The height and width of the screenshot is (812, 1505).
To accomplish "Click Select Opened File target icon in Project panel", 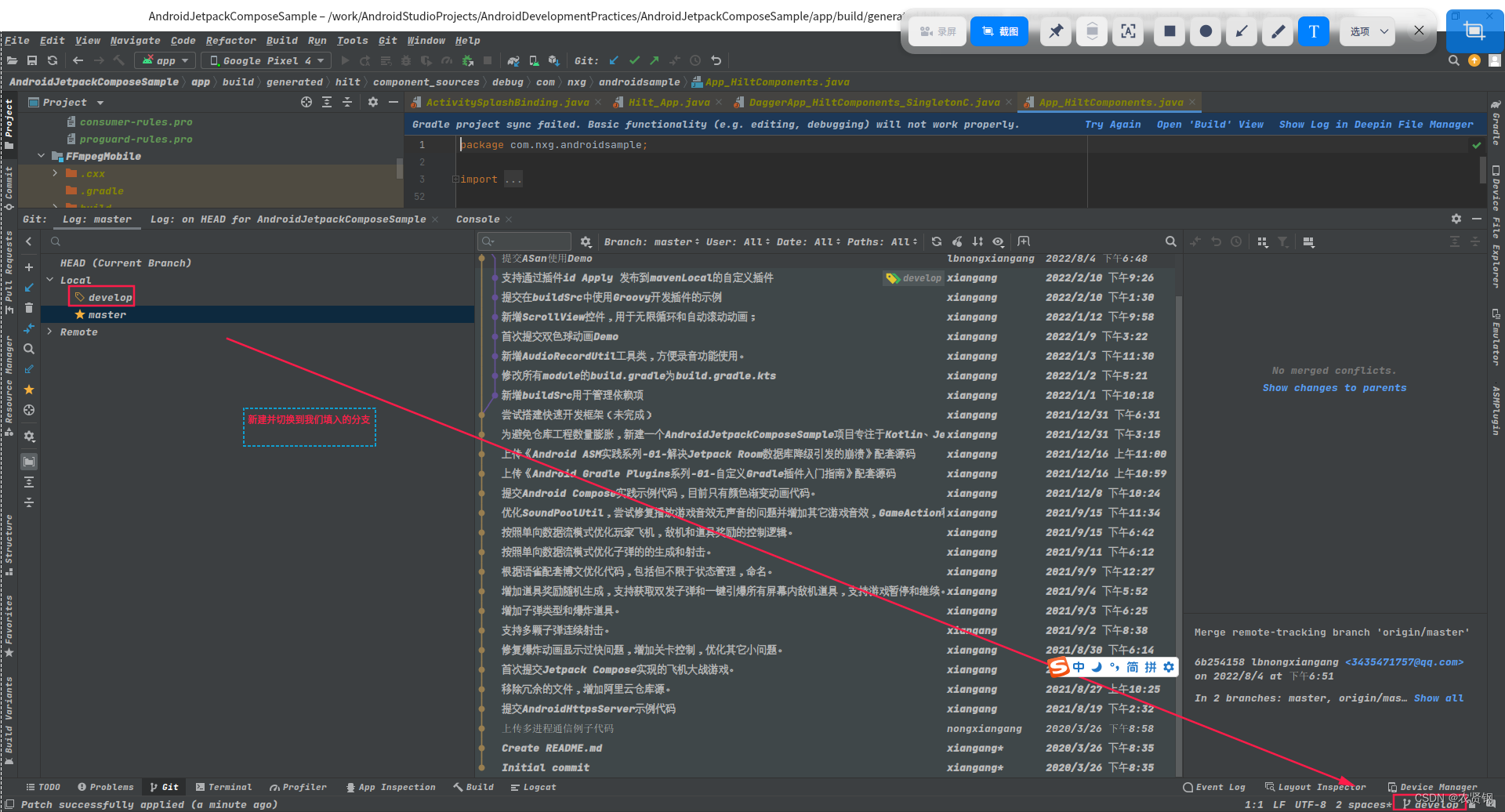I will pos(306,102).
